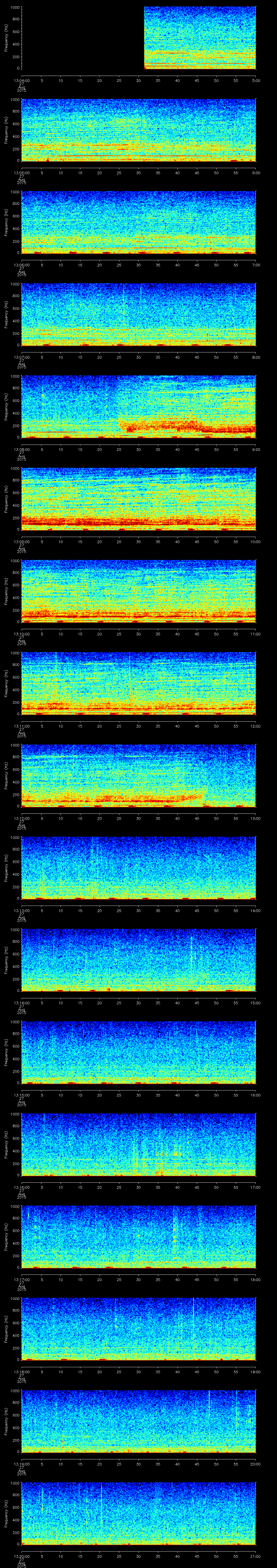The height and width of the screenshot is (1568, 277).
Task: Click the 13:14:00 time axis label
Action: tap(21, 1003)
